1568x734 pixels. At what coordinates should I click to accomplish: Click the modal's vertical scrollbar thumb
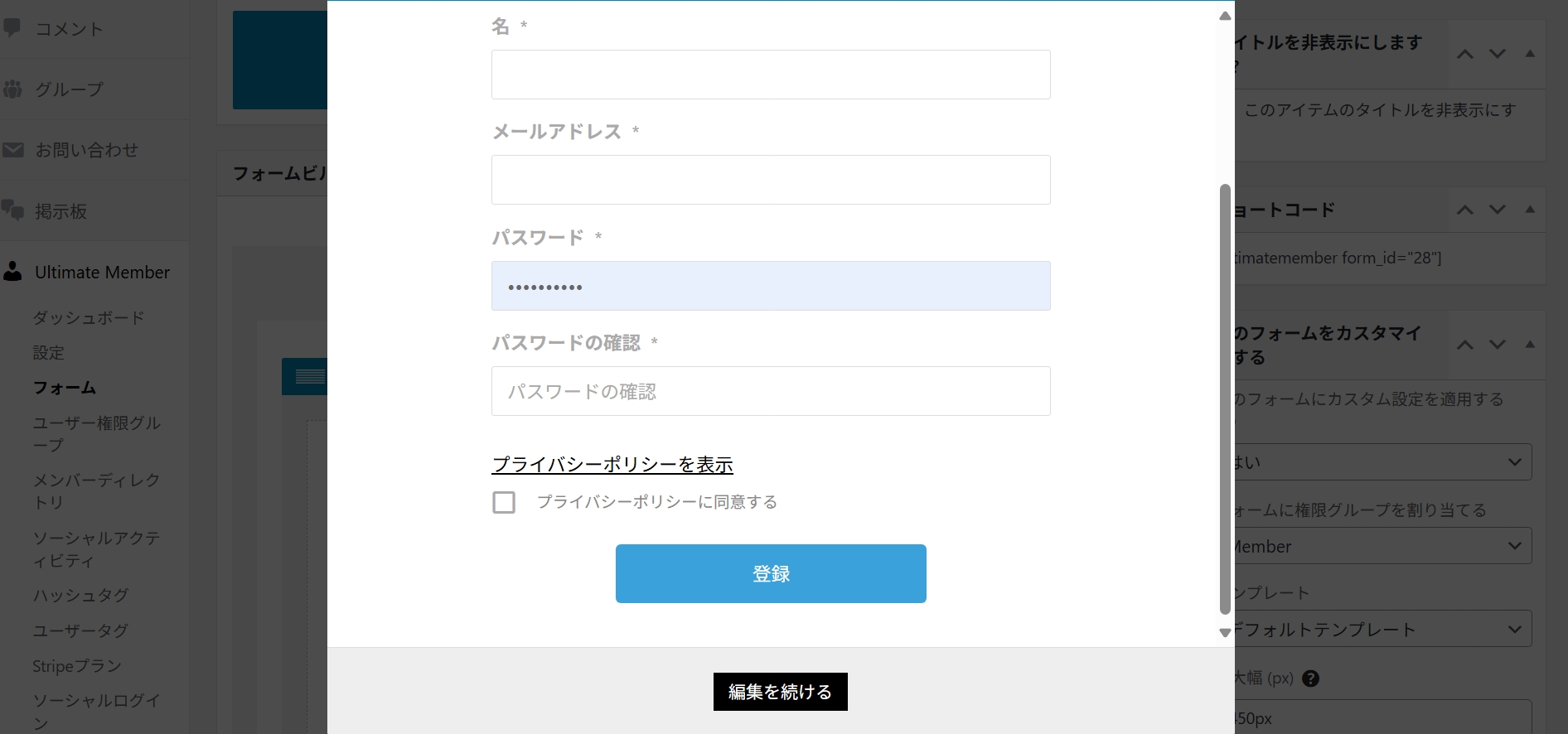(x=1225, y=398)
